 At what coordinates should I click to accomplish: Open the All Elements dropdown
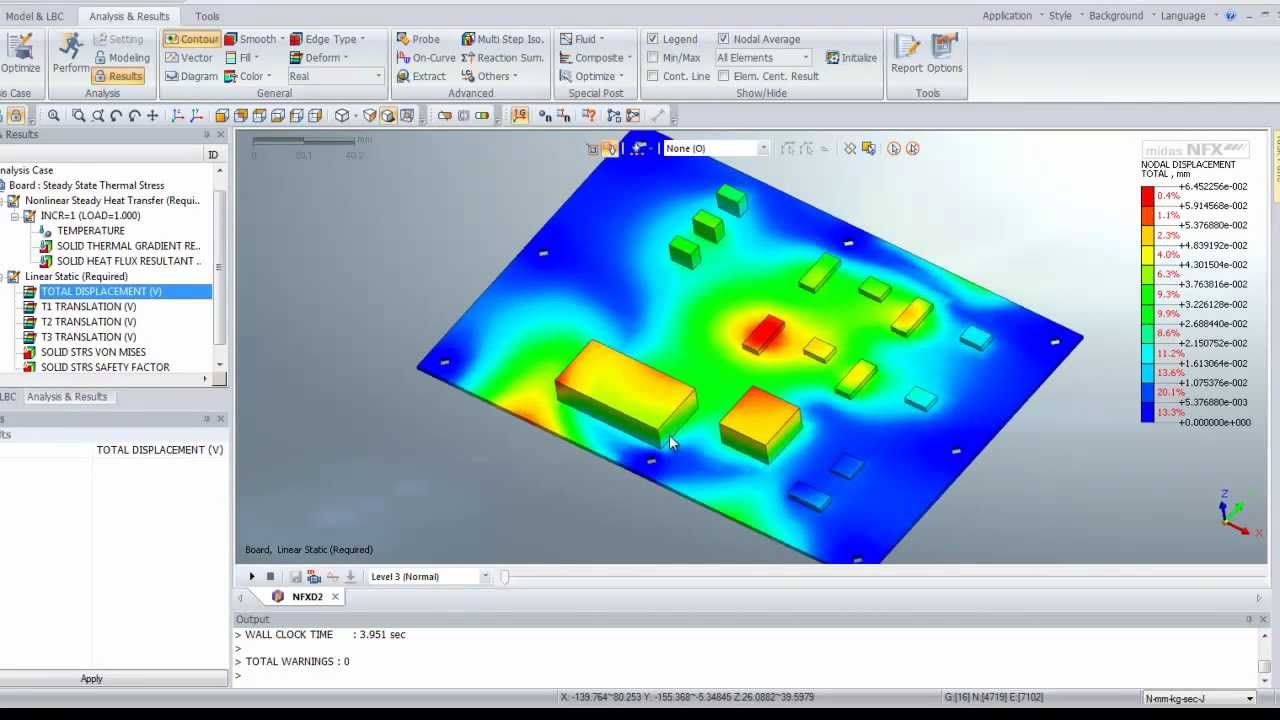[x=762, y=58]
